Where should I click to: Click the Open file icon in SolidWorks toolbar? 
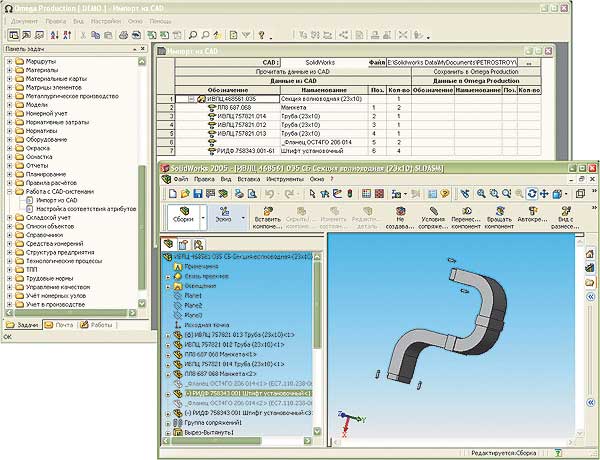[x=185, y=194]
